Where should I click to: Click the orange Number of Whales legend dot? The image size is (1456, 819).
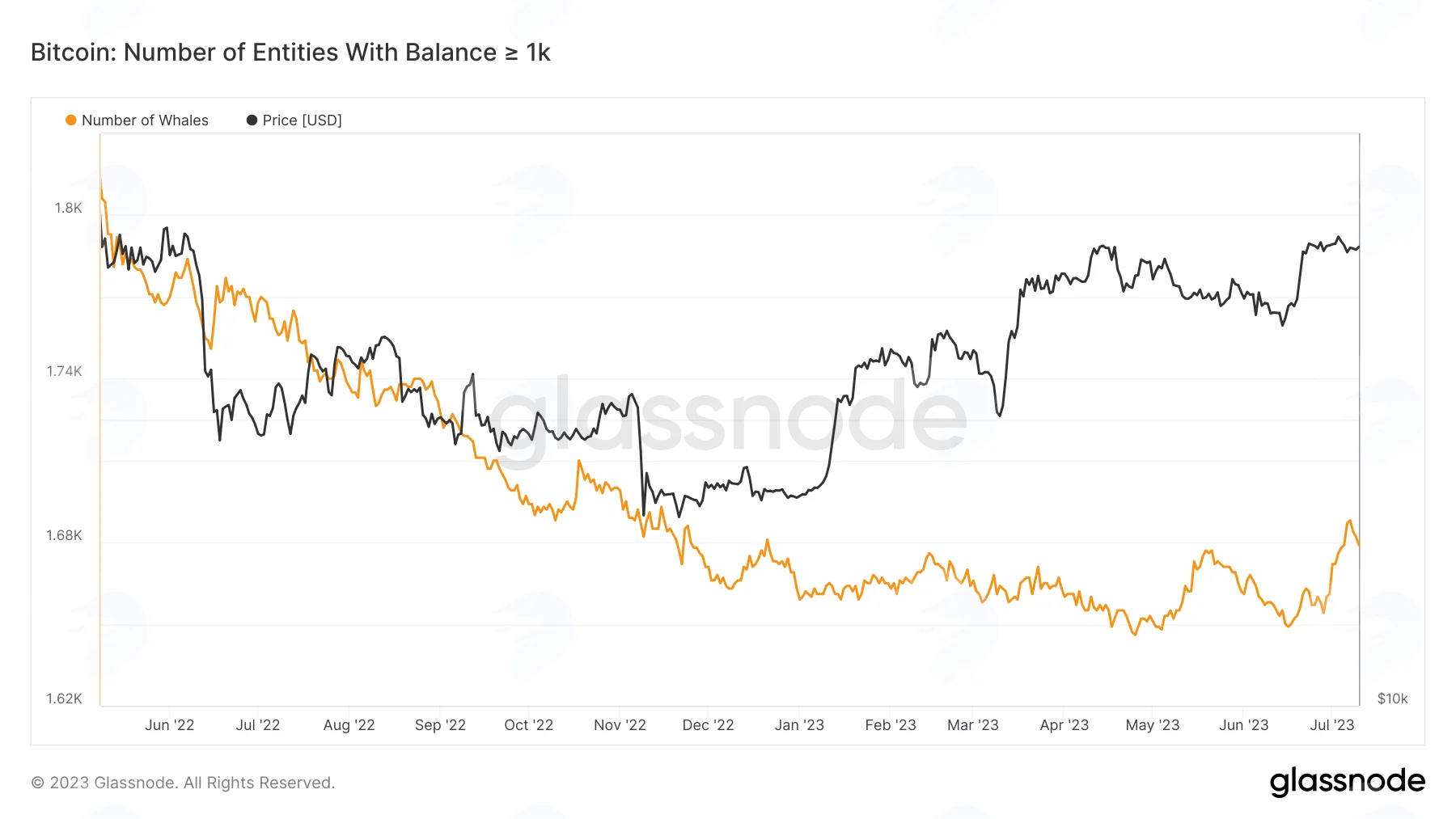pyautogui.click(x=71, y=120)
